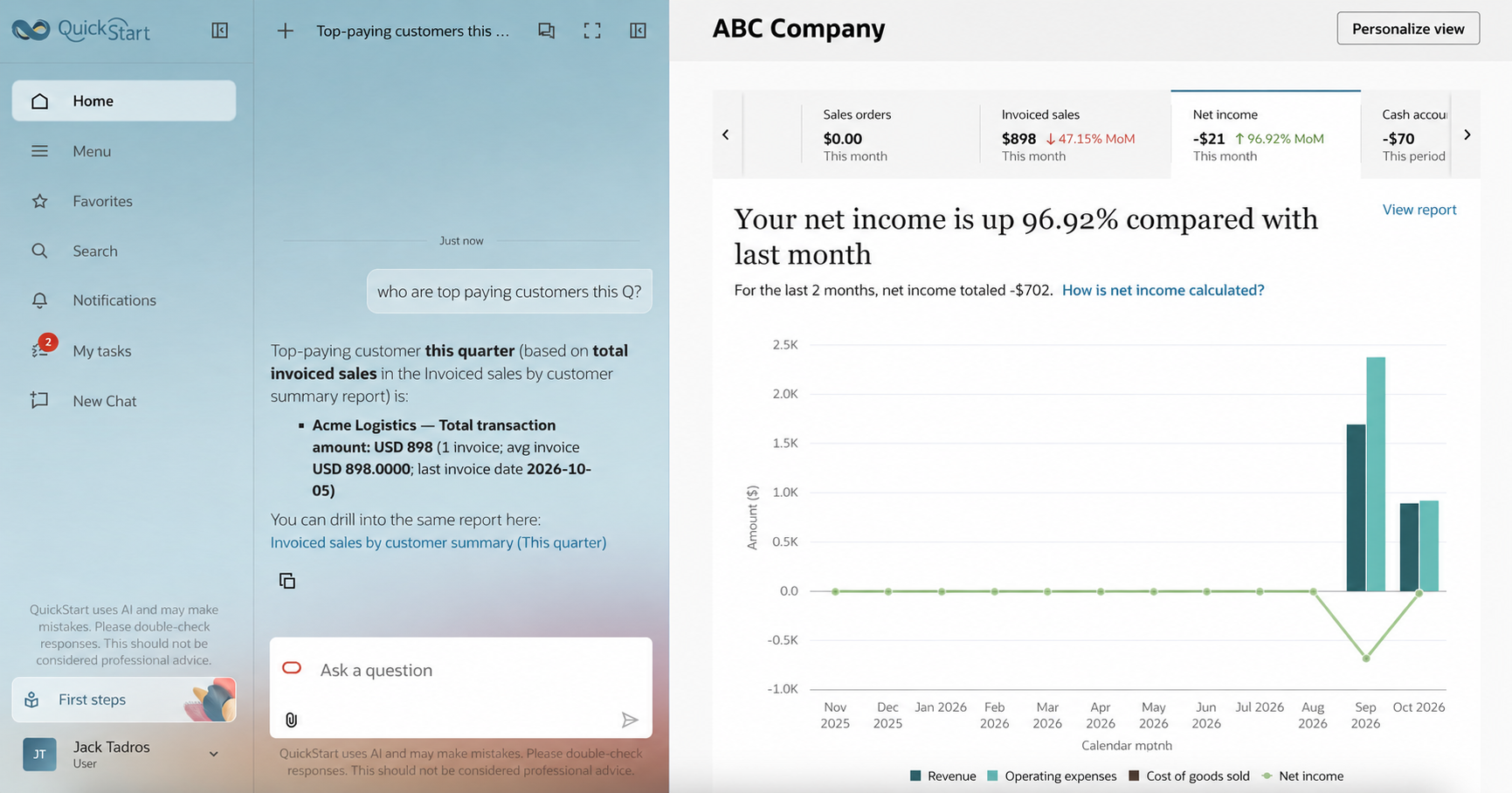Image resolution: width=1512 pixels, height=793 pixels.
Task: Click the Acme Logistics bullet text
Action: pos(452,458)
